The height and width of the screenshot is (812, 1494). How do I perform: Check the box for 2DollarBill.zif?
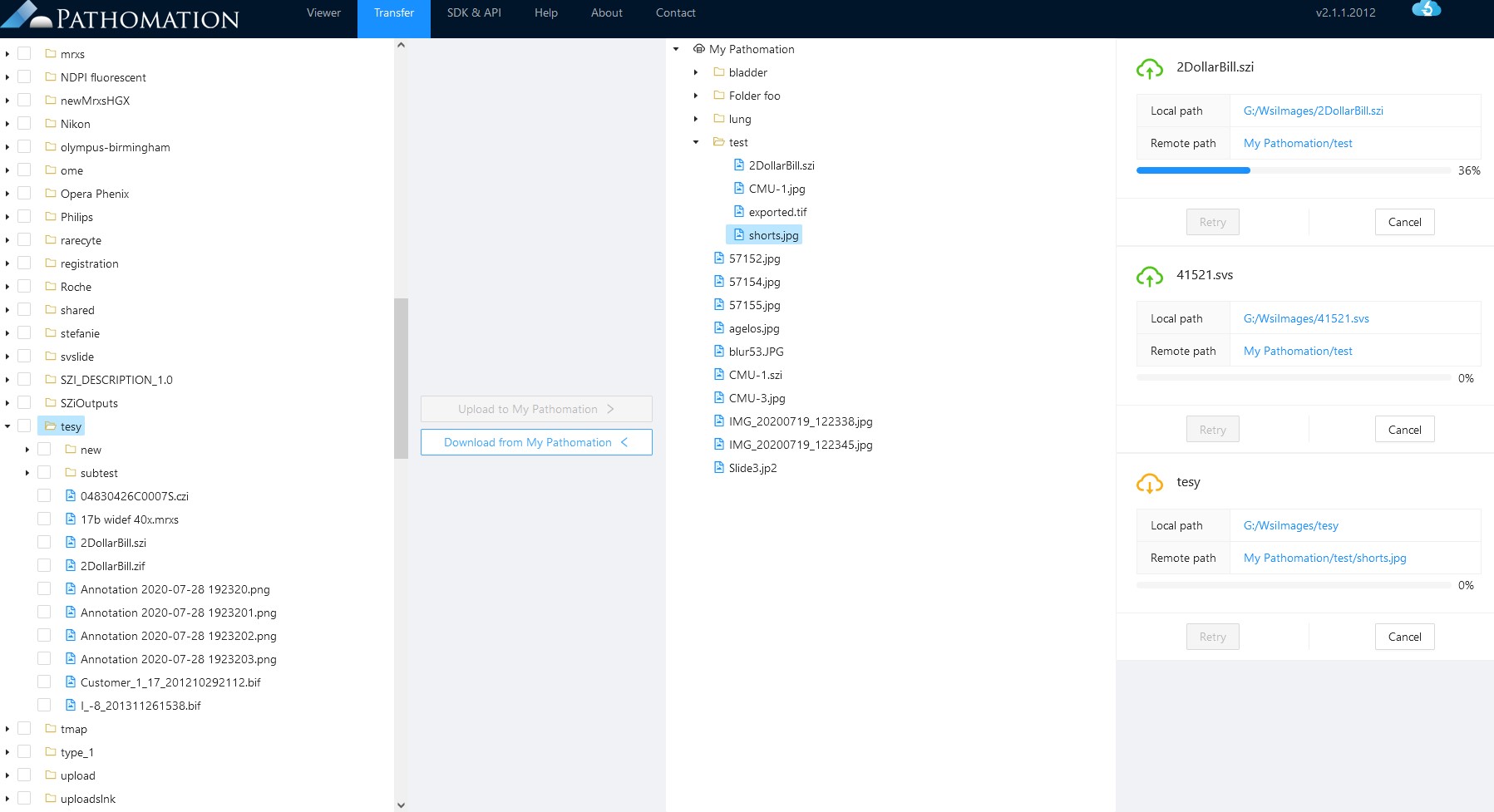tap(44, 566)
